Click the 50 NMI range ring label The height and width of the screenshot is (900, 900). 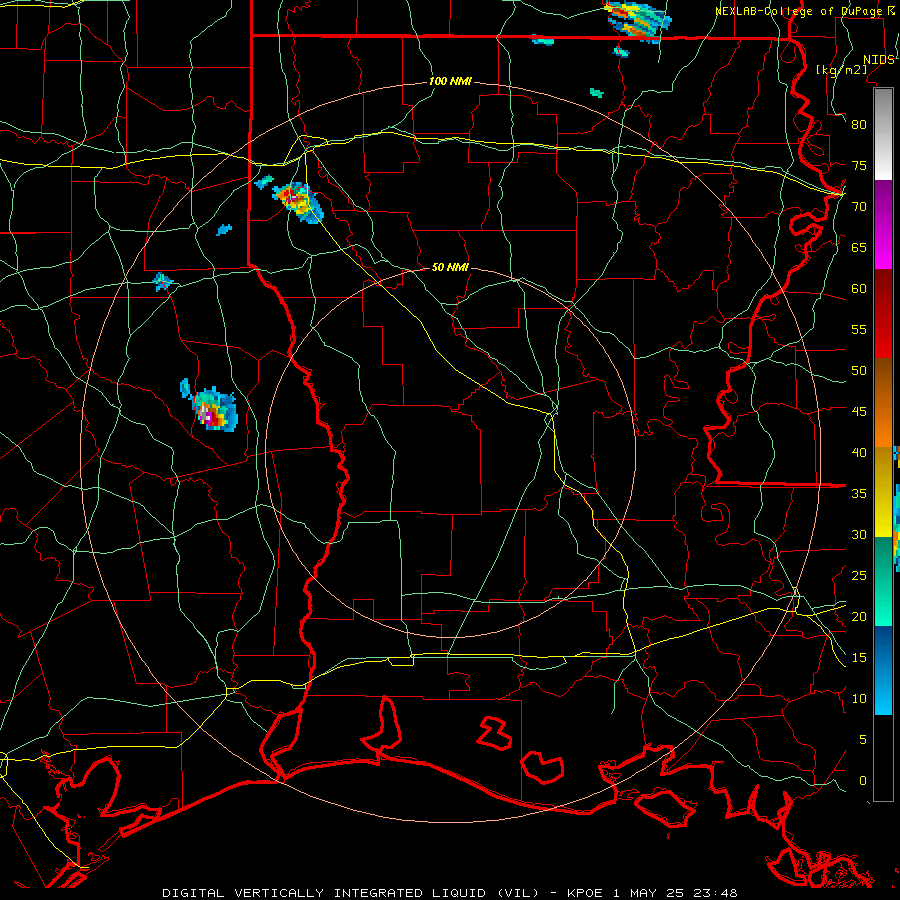[450, 267]
